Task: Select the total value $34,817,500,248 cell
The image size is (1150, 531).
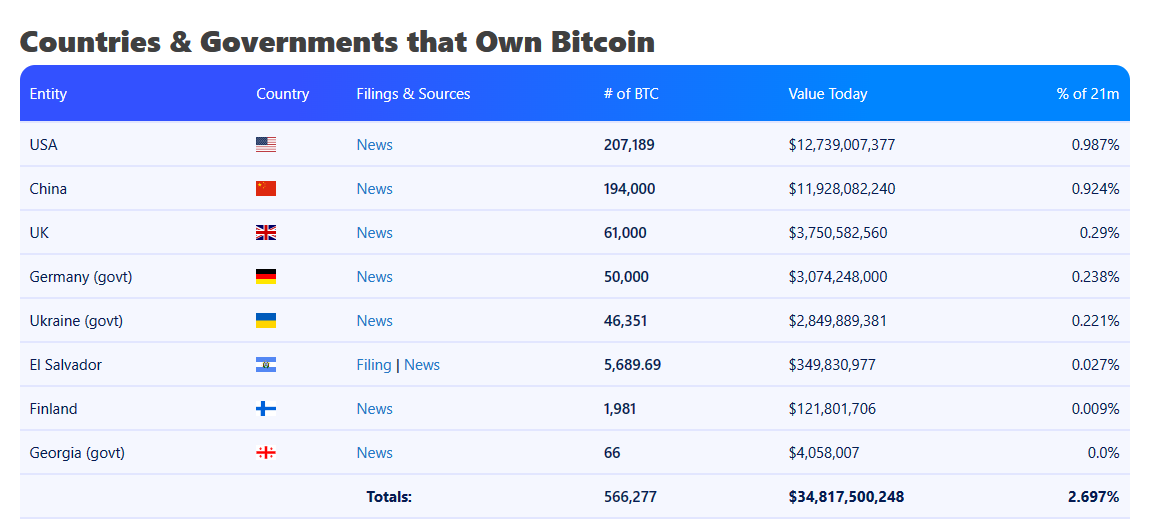Action: [x=846, y=497]
